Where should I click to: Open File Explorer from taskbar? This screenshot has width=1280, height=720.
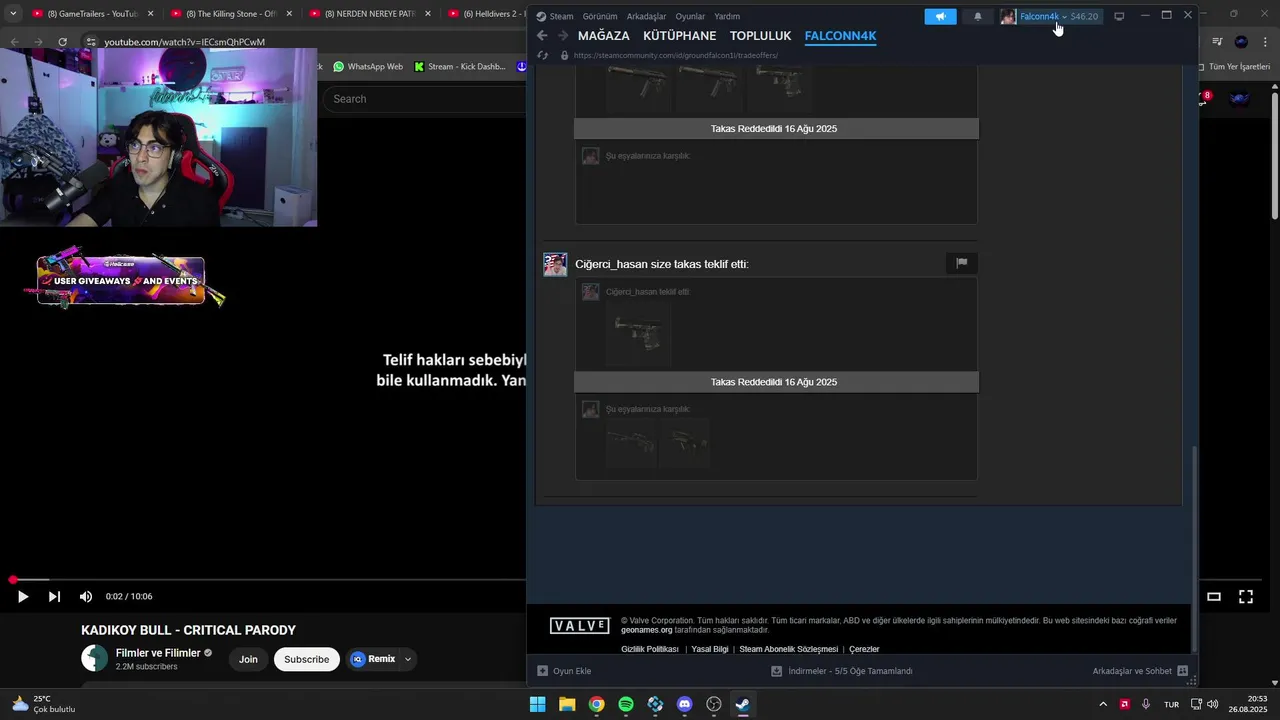click(567, 704)
